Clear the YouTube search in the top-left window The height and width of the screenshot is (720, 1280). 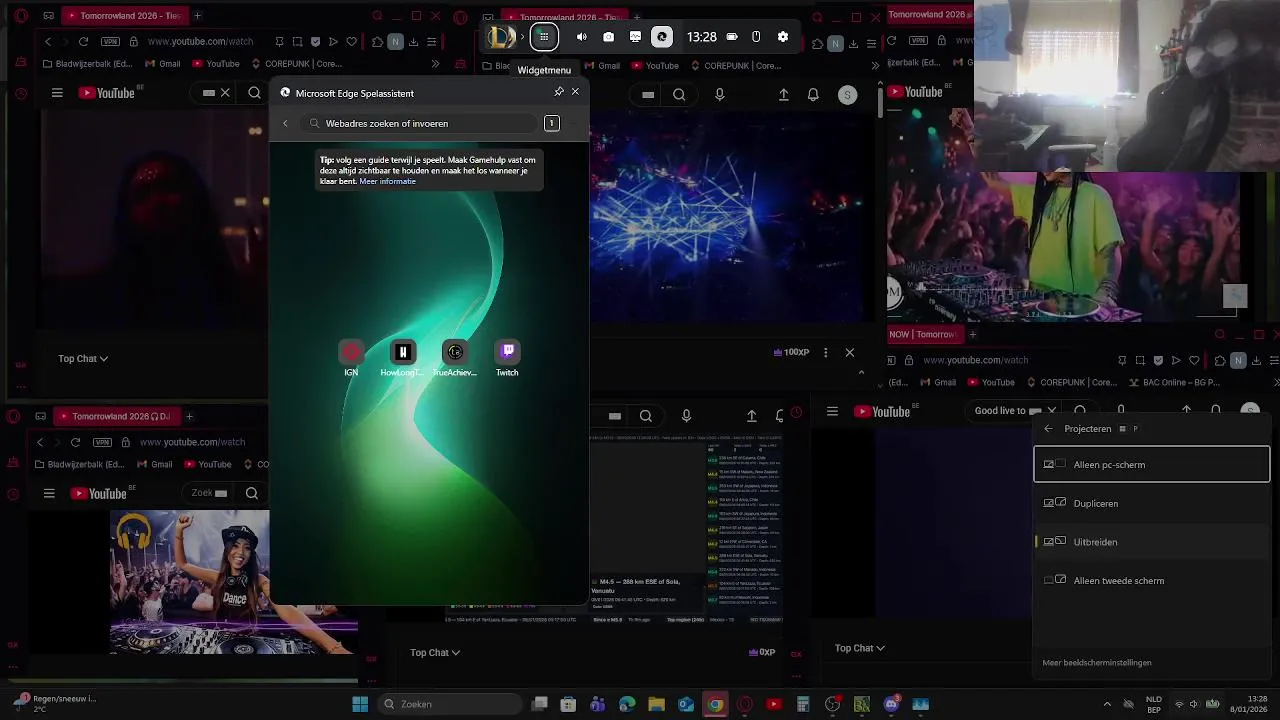(x=225, y=93)
